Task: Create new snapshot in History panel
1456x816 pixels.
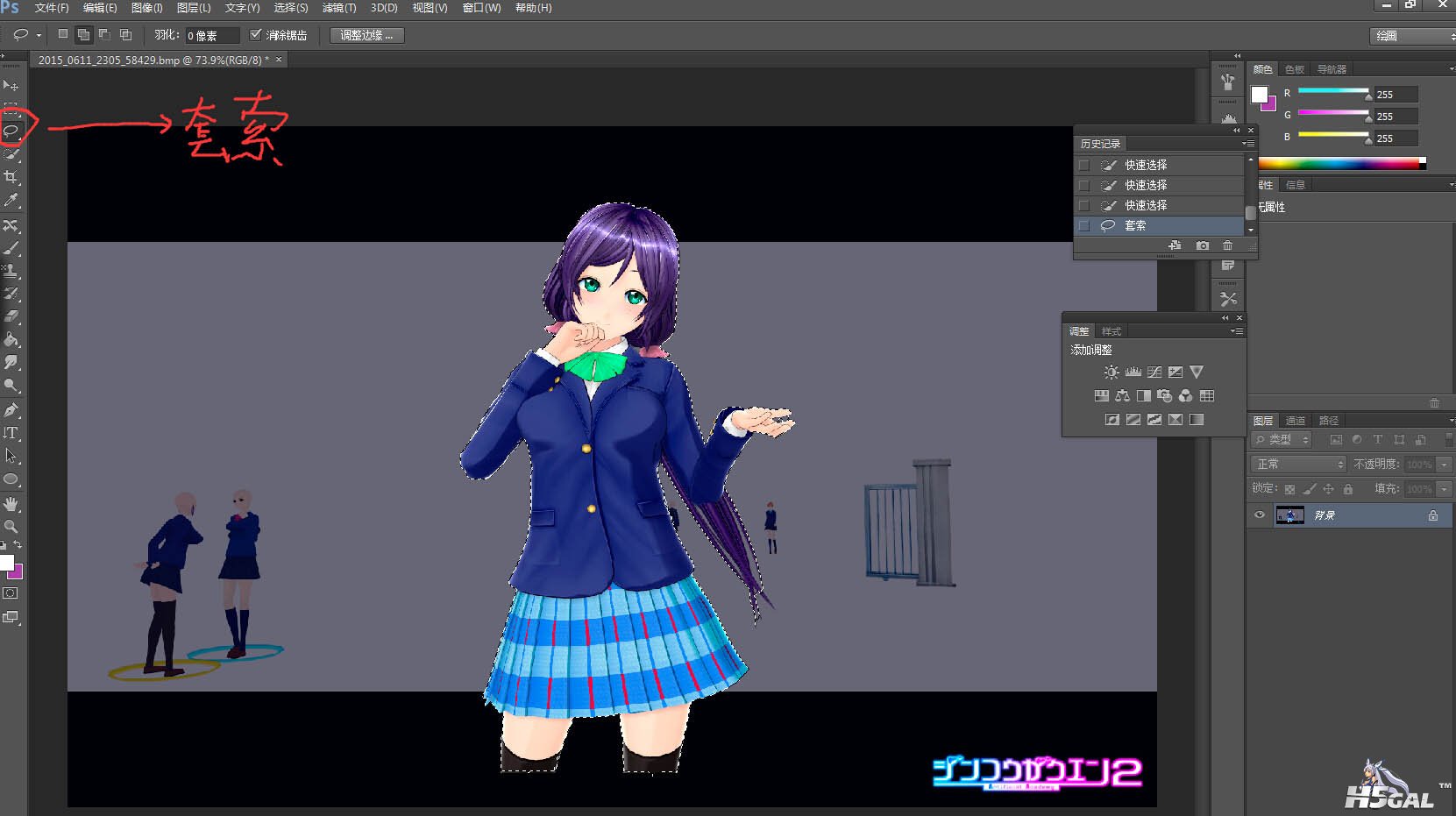Action: (x=1203, y=246)
